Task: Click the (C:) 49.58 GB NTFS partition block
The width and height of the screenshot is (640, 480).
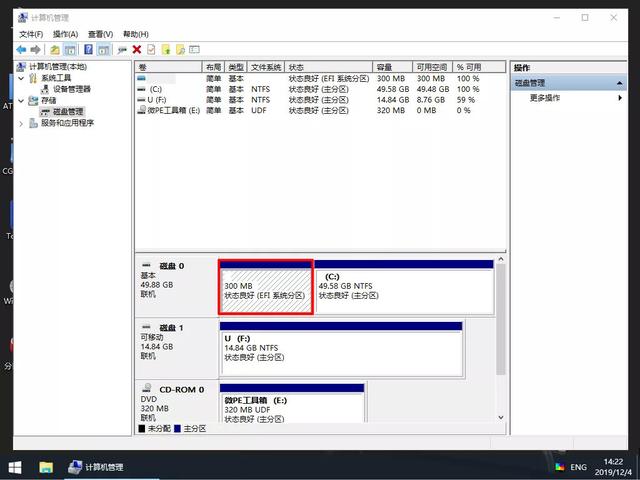Action: tap(404, 287)
